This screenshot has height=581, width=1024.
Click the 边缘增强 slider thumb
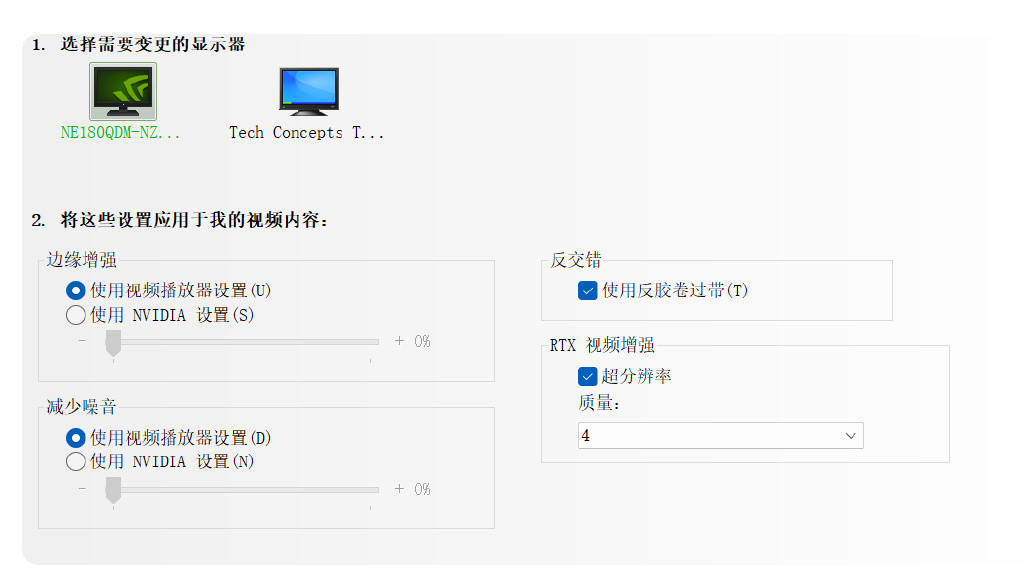pos(113,342)
